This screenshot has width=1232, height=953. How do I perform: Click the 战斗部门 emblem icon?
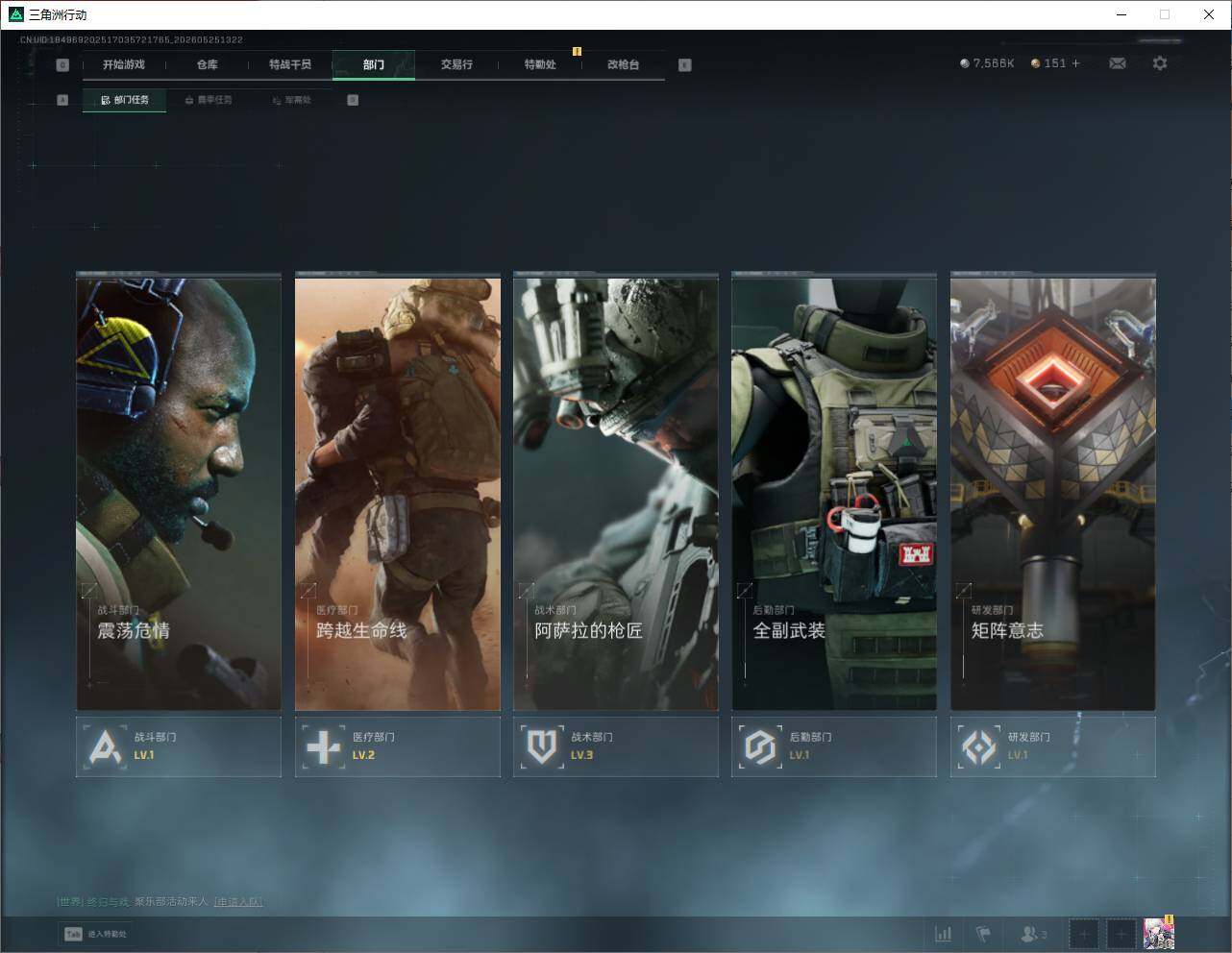[105, 746]
